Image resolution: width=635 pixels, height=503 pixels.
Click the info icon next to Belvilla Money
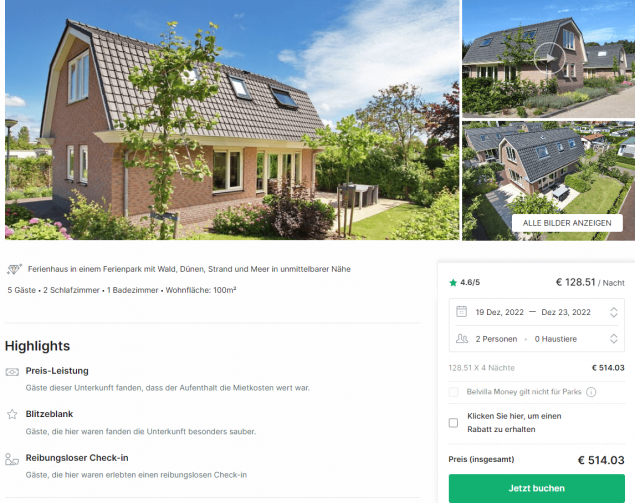pyautogui.click(x=591, y=392)
